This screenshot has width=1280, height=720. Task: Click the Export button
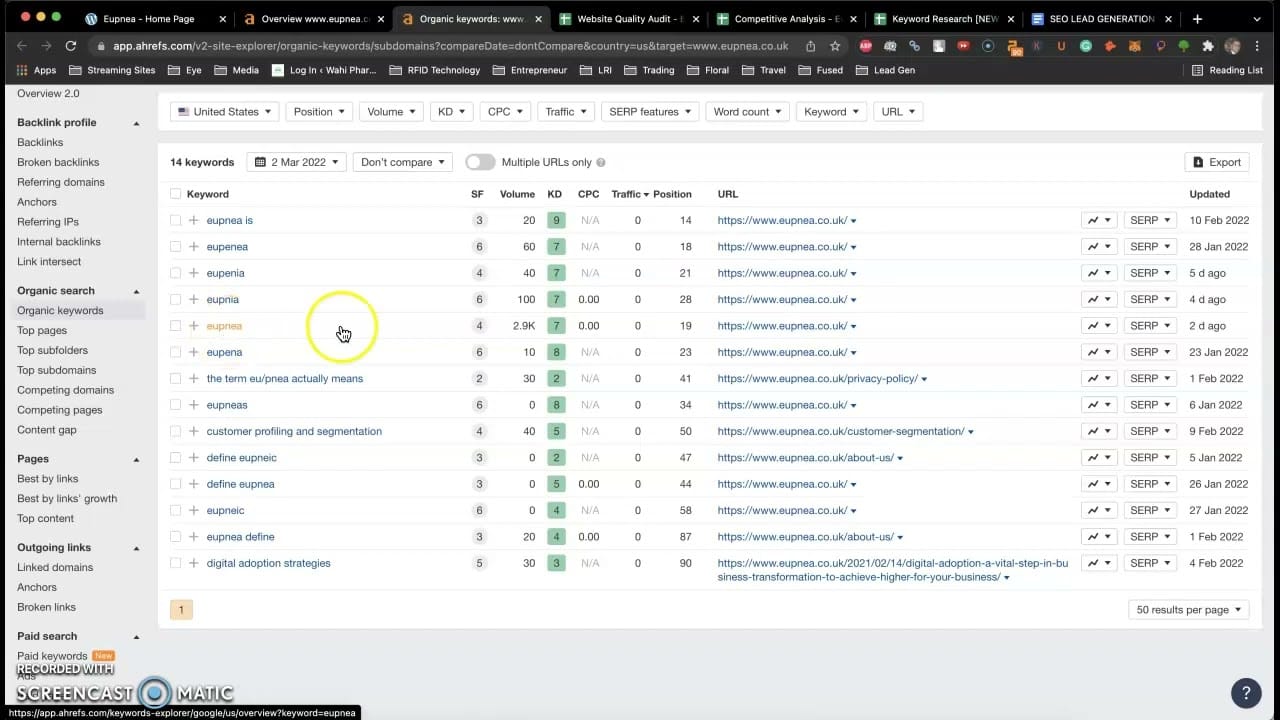click(1216, 161)
